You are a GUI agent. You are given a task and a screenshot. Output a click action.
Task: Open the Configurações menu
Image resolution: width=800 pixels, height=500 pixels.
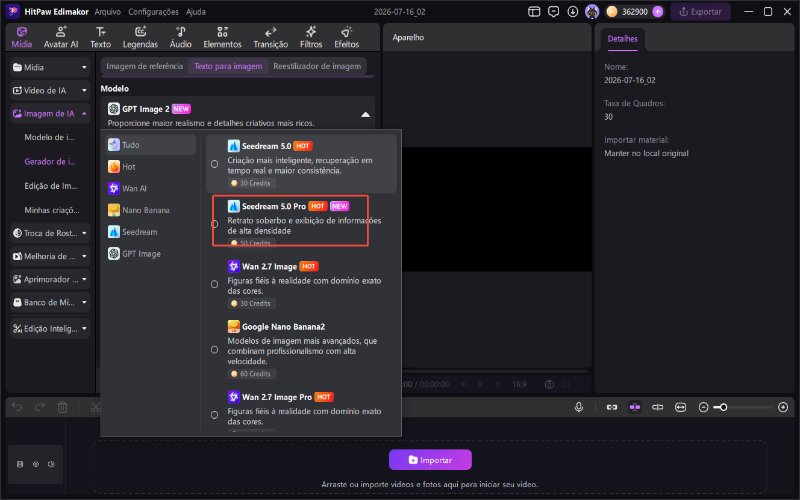point(153,12)
